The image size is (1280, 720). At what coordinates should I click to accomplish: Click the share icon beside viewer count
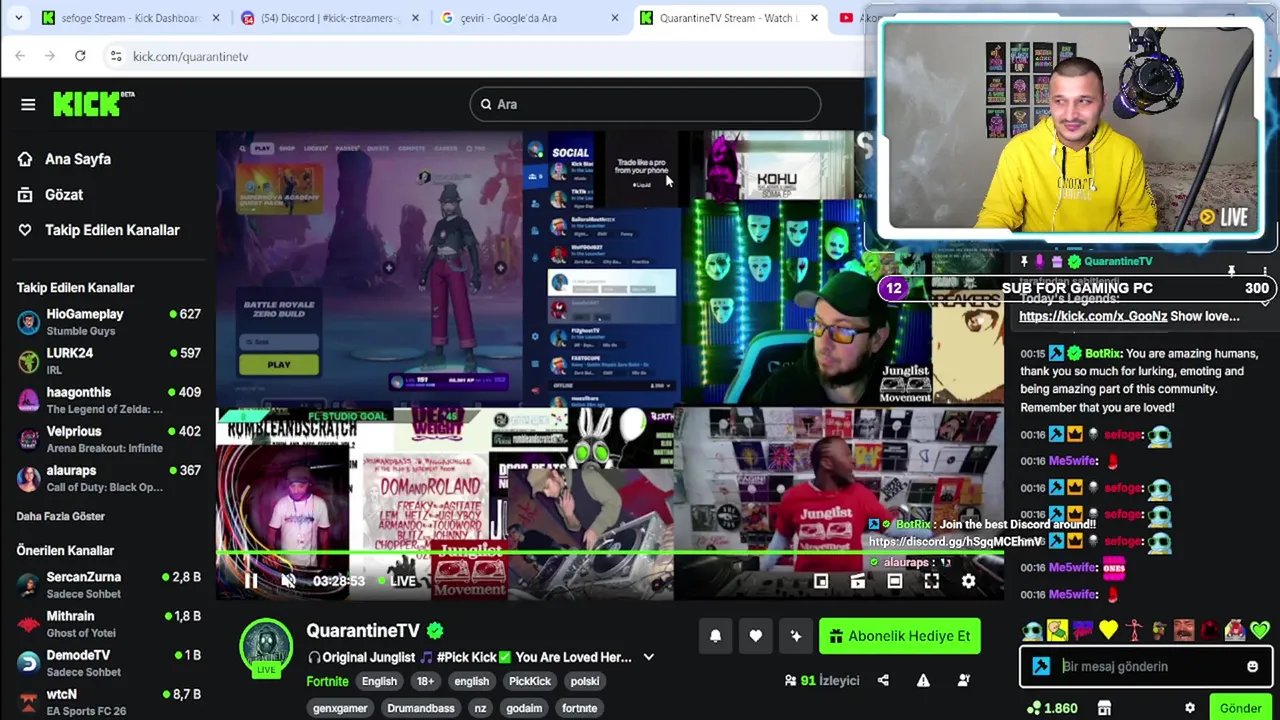[x=883, y=681]
